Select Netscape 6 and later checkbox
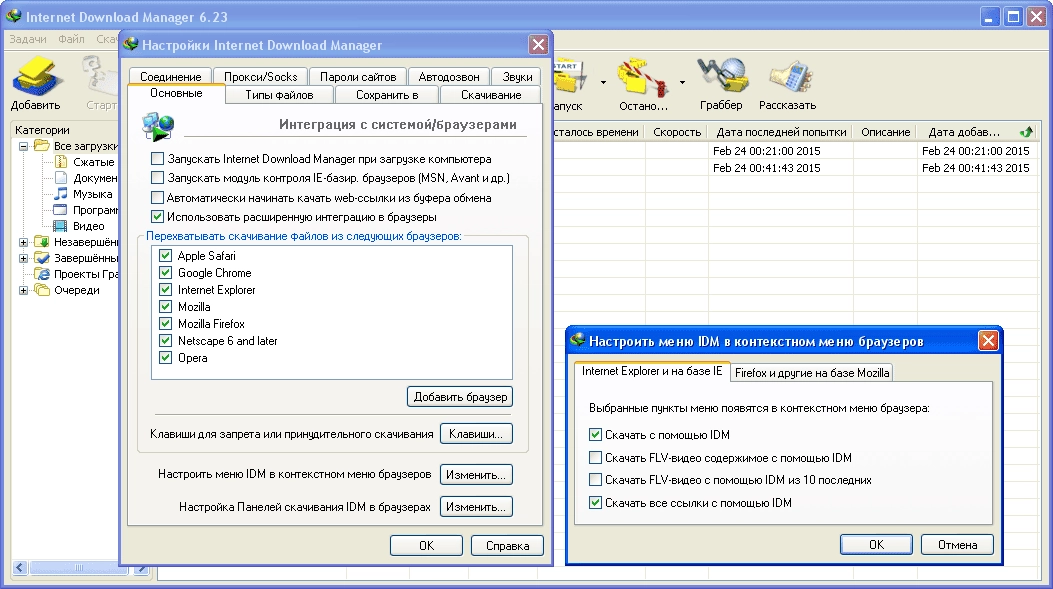This screenshot has width=1053, height=589. pyautogui.click(x=165, y=341)
